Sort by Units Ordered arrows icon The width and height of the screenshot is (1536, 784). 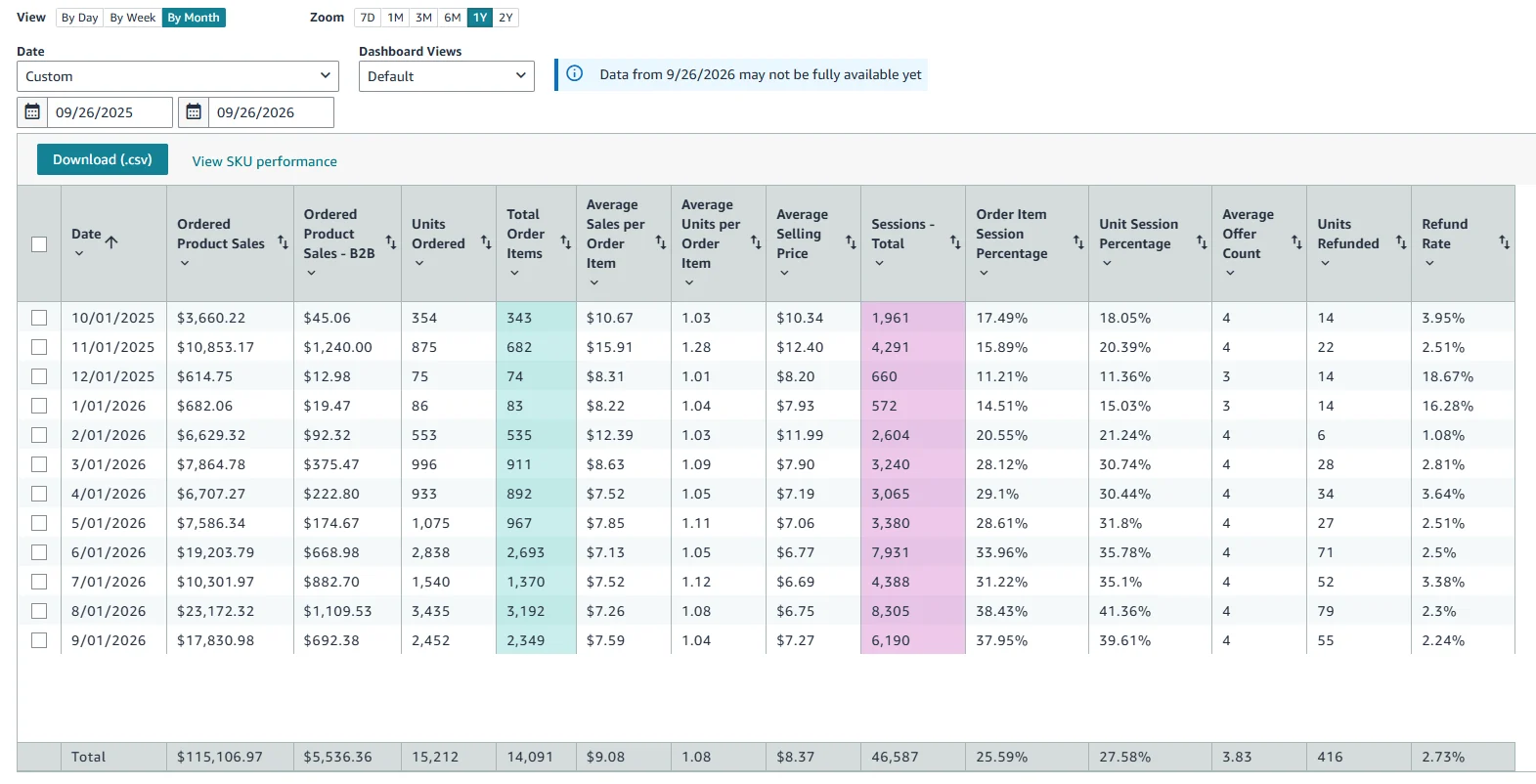486,242
